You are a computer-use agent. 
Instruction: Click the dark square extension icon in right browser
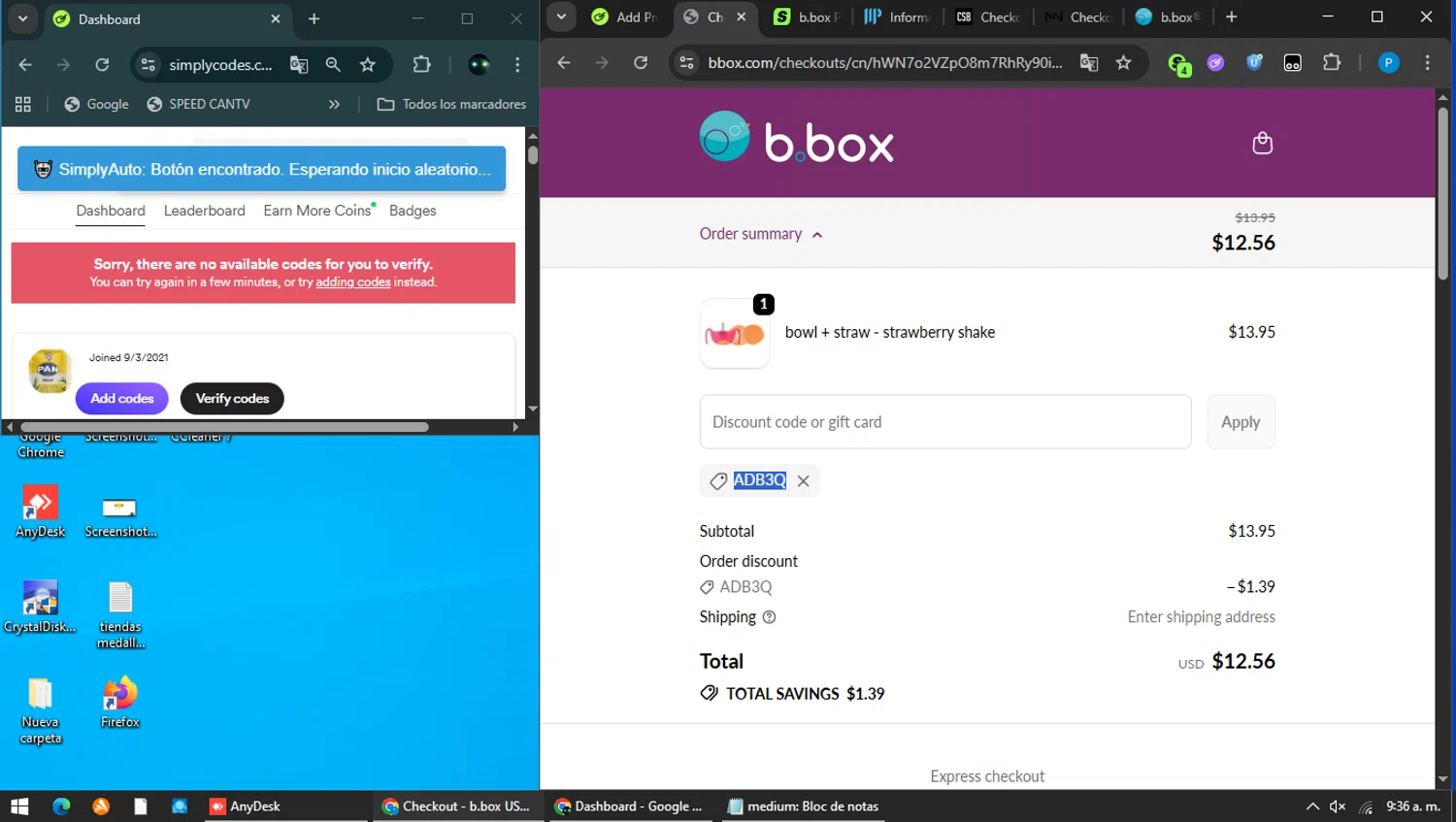pyautogui.click(x=1293, y=63)
